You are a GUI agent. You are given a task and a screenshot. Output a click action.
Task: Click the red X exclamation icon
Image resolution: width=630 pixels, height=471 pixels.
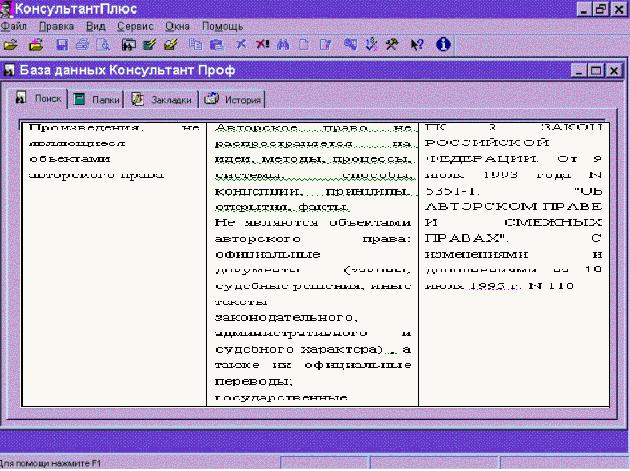tap(262, 45)
